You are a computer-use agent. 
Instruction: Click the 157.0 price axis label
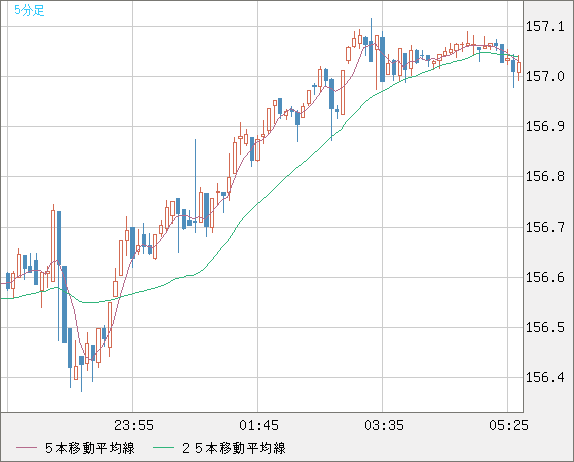545,77
